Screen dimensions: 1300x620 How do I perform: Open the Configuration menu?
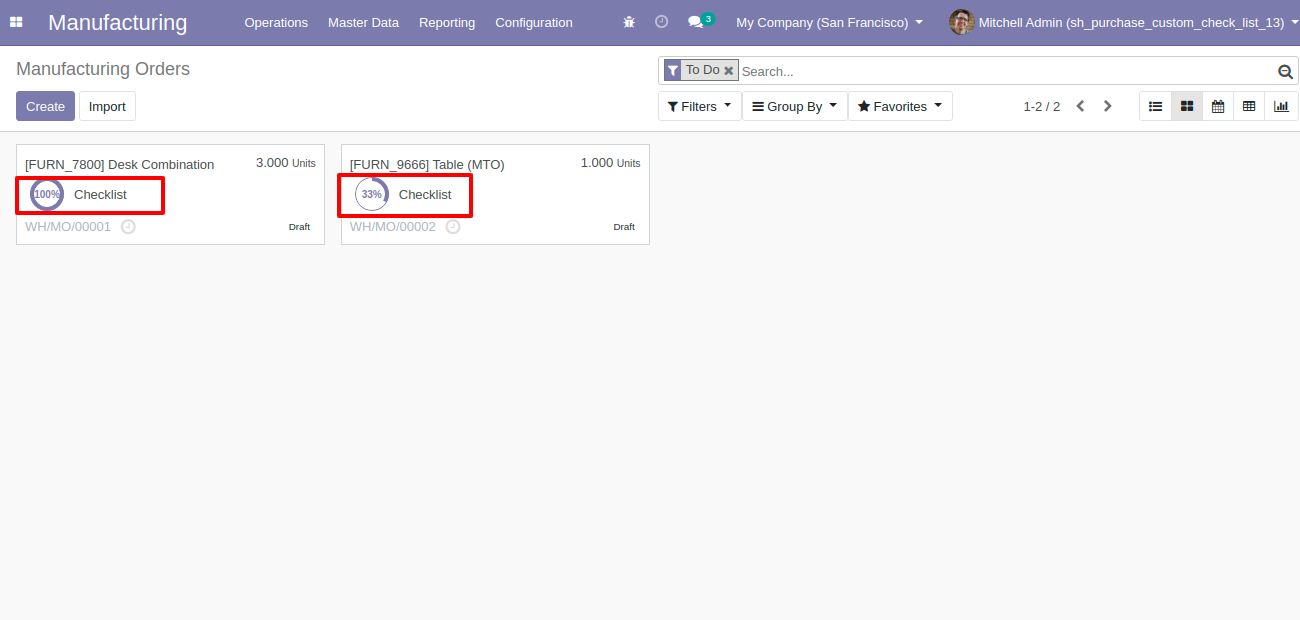534,22
